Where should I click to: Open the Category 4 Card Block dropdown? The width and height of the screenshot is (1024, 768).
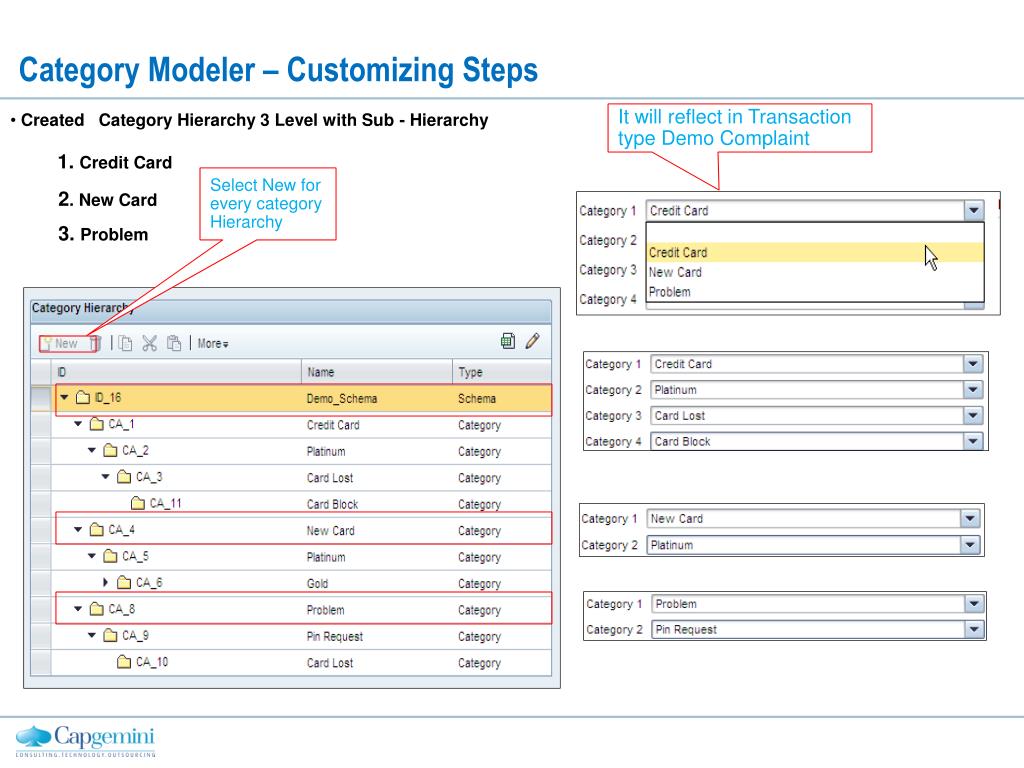[x=973, y=441]
